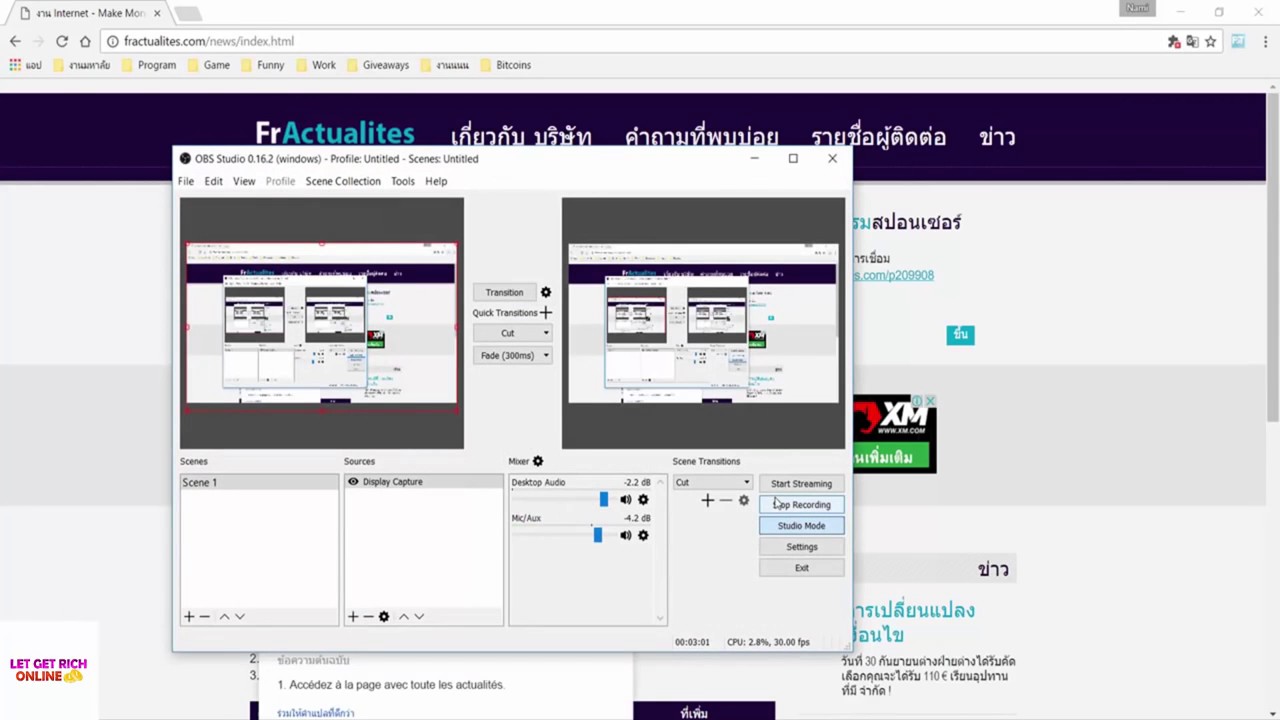Remove selected scene with minus icon

(205, 617)
